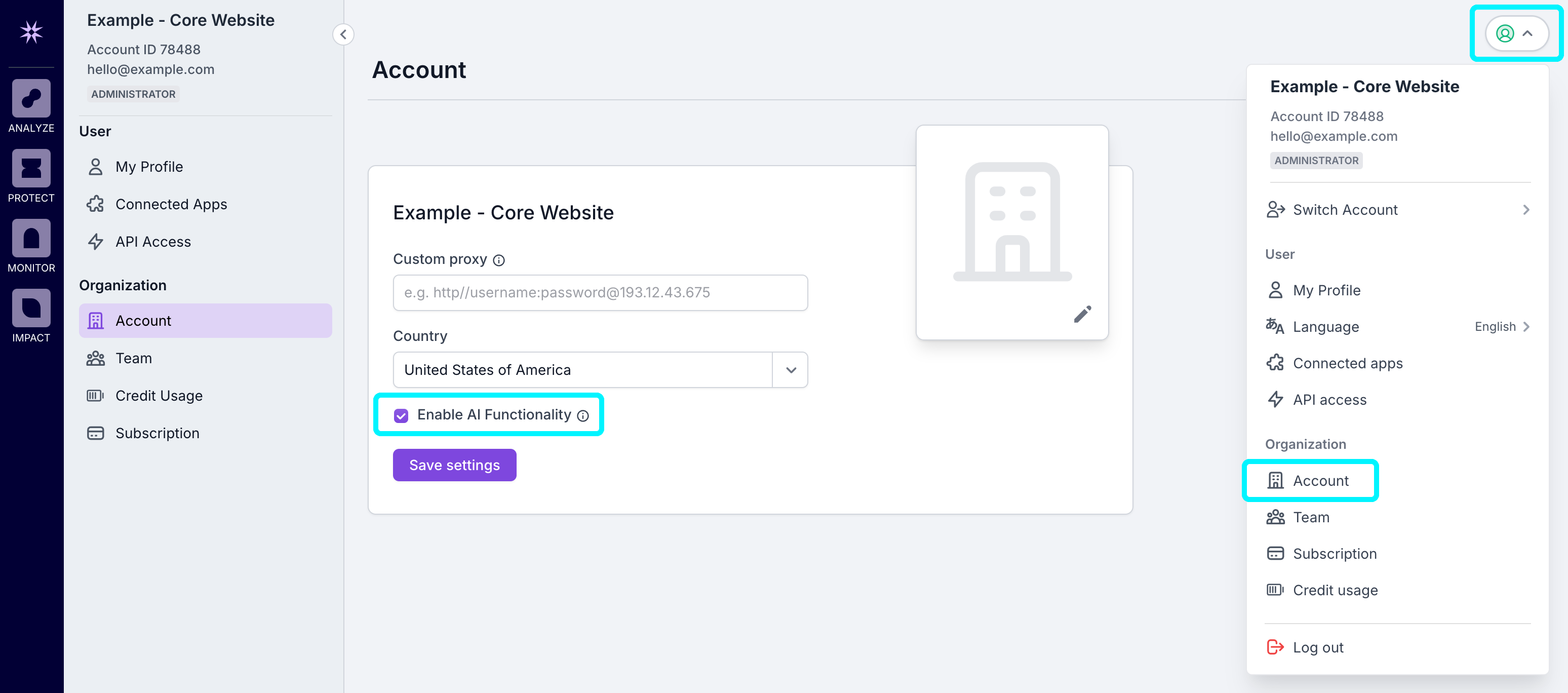1568x693 pixels.
Task: Open the Impact section icon
Action: (31, 308)
